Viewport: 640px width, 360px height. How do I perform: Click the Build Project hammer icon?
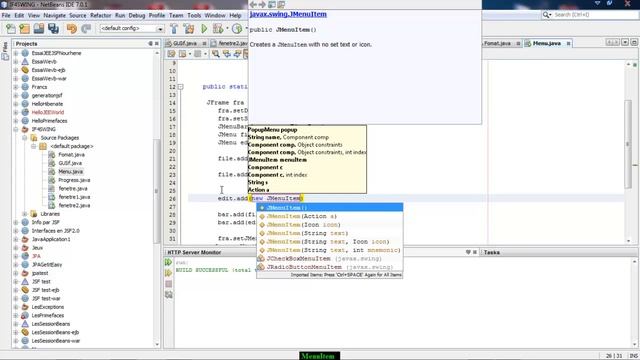click(x=174, y=29)
